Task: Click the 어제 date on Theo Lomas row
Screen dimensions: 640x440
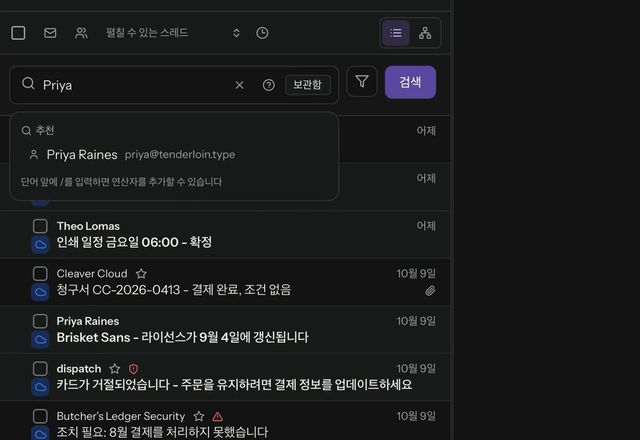Action: 426,226
